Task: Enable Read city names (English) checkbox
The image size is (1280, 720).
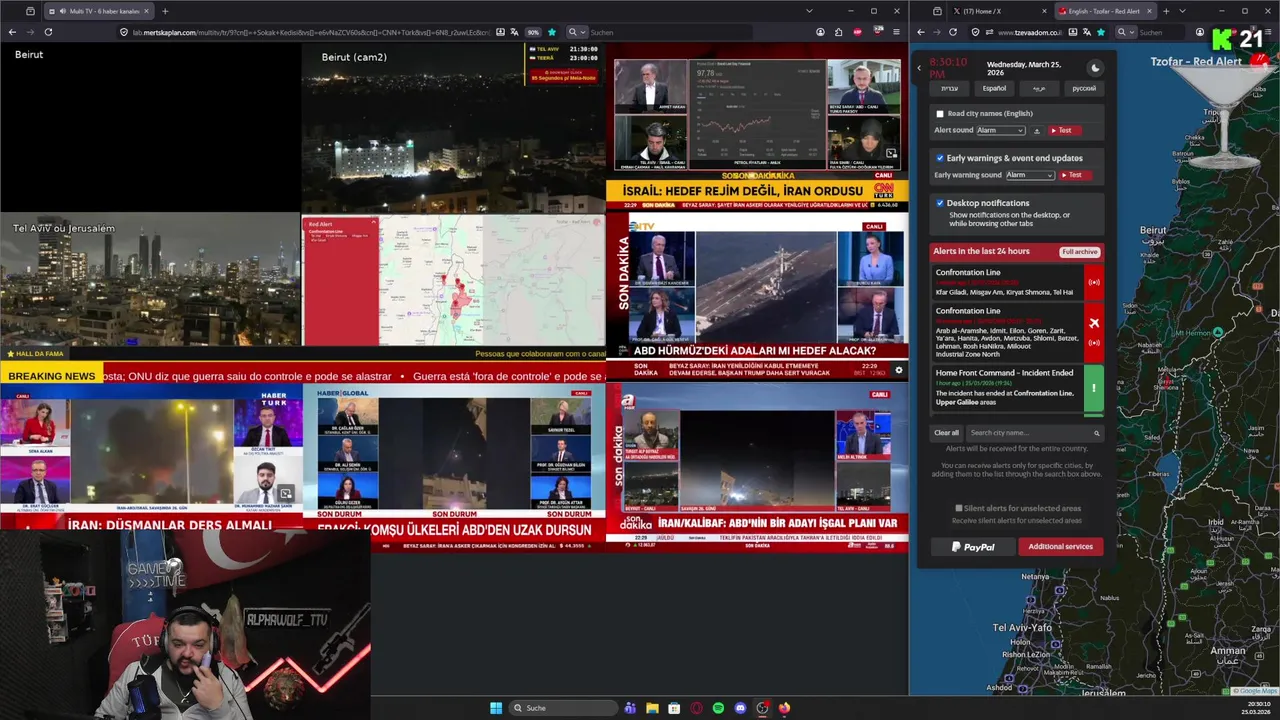Action: coord(940,114)
